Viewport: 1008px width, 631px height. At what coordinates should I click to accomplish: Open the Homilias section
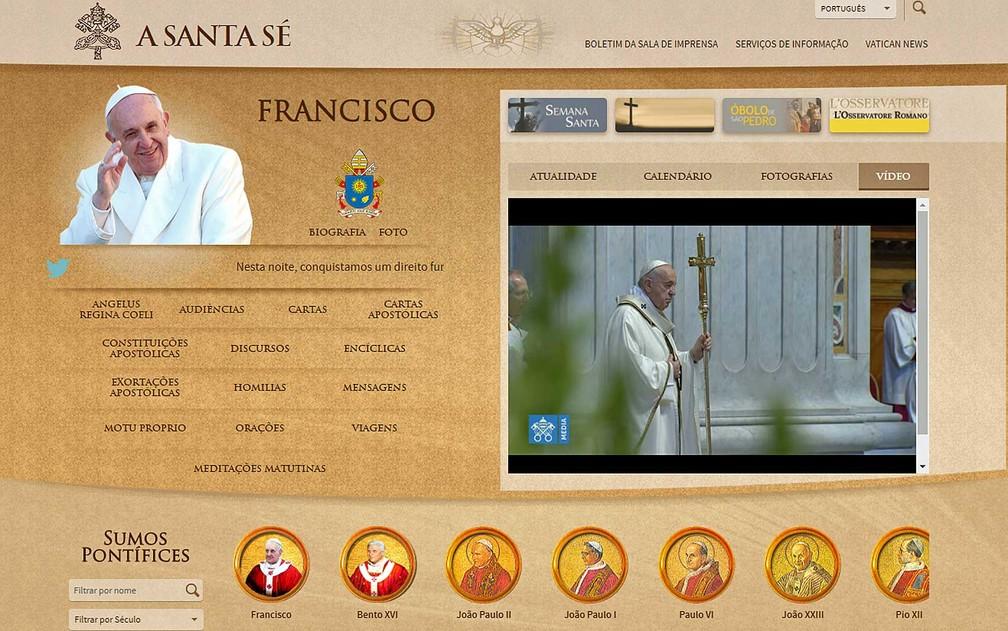(x=260, y=387)
